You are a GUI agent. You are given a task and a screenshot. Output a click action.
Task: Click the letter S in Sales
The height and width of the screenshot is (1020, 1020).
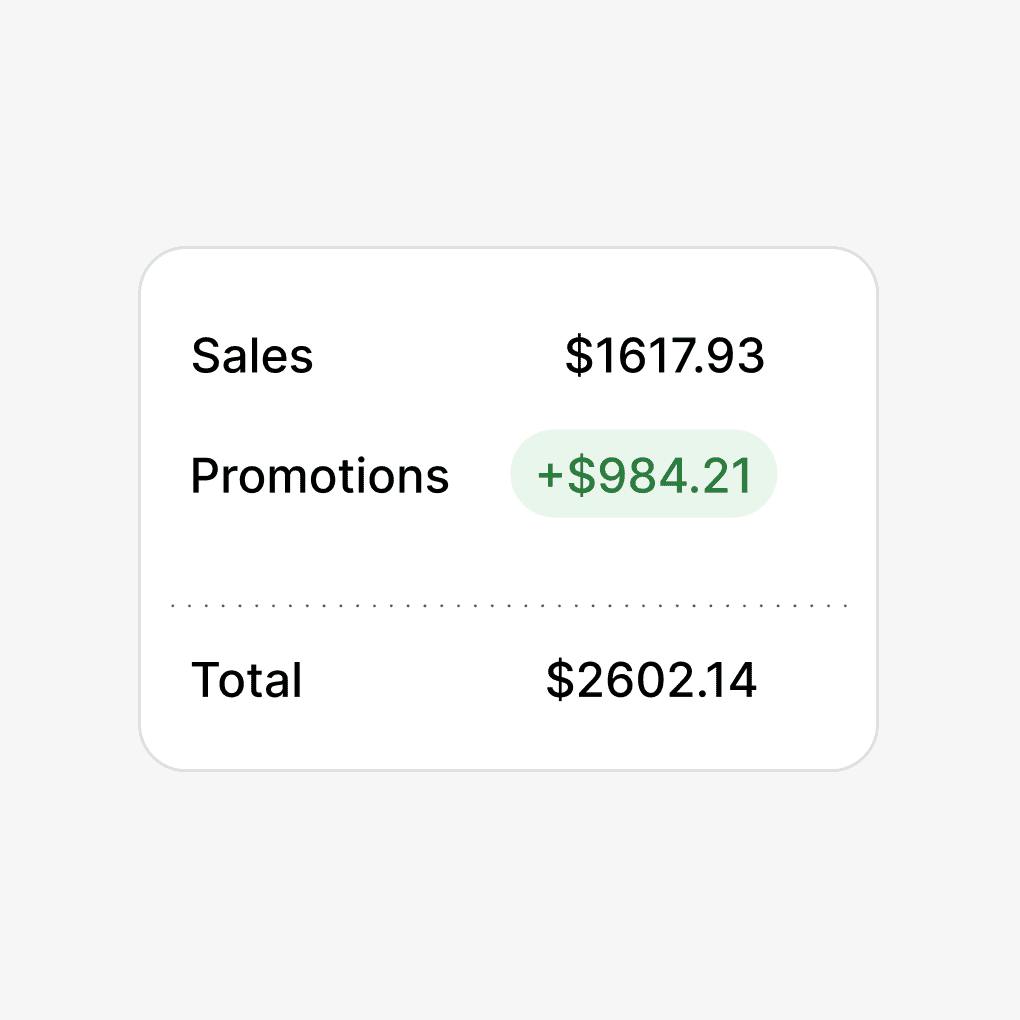tap(204, 356)
